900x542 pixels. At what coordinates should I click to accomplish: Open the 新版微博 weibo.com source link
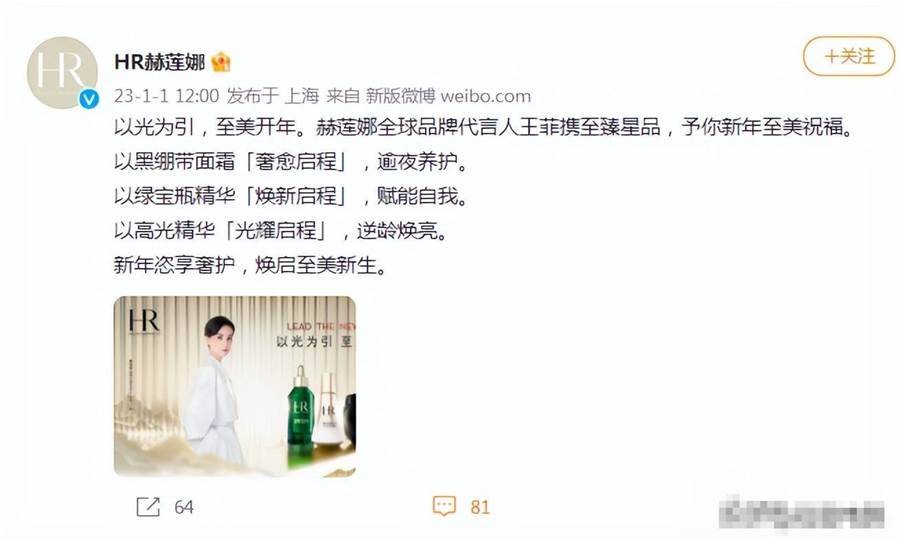point(448,96)
